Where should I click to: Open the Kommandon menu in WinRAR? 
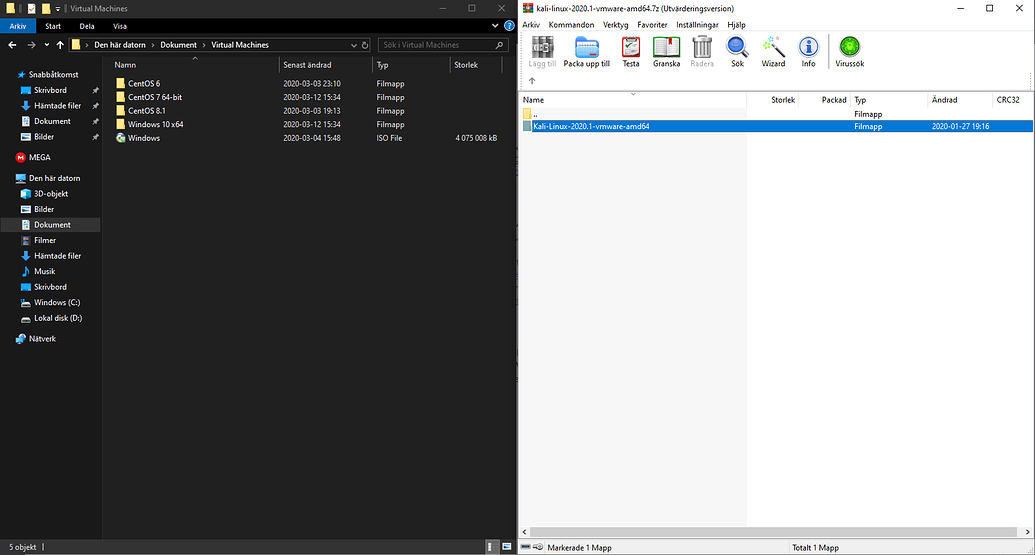(571, 24)
